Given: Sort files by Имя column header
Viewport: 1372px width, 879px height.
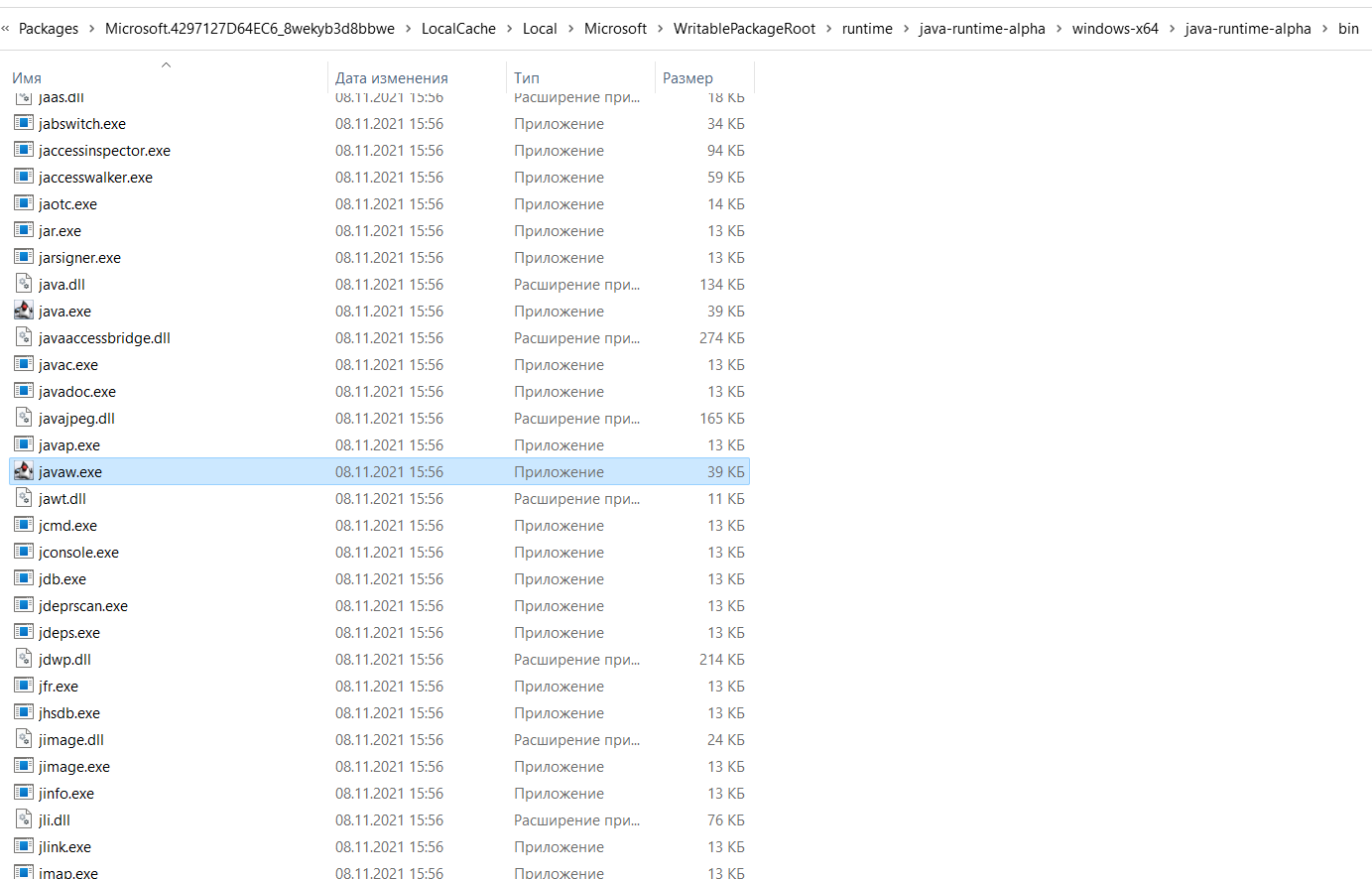Looking at the screenshot, I should (x=27, y=77).
